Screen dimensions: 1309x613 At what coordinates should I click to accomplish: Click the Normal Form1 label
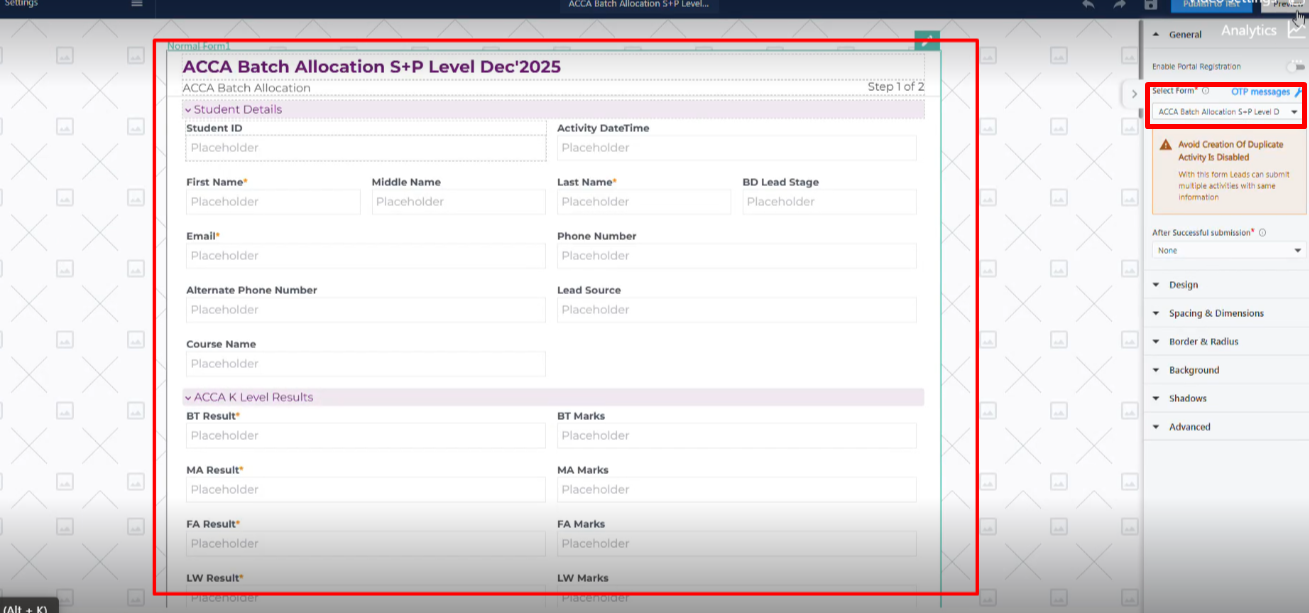(x=198, y=46)
